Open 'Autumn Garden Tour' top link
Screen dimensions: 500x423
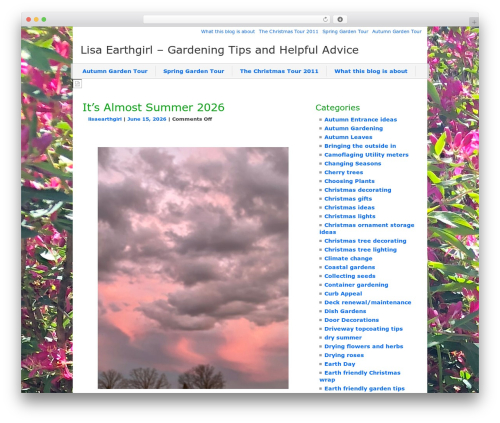(x=397, y=31)
